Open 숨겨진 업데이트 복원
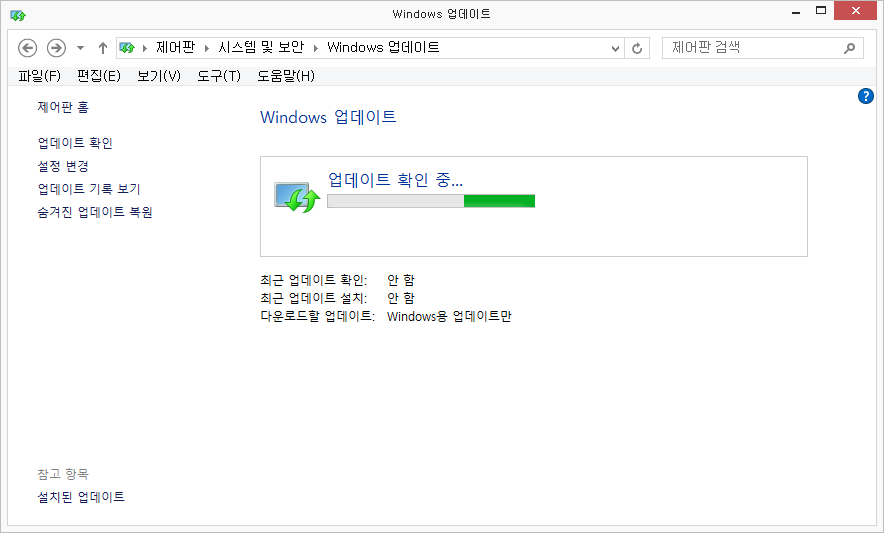The height and width of the screenshot is (533, 884). point(95,212)
